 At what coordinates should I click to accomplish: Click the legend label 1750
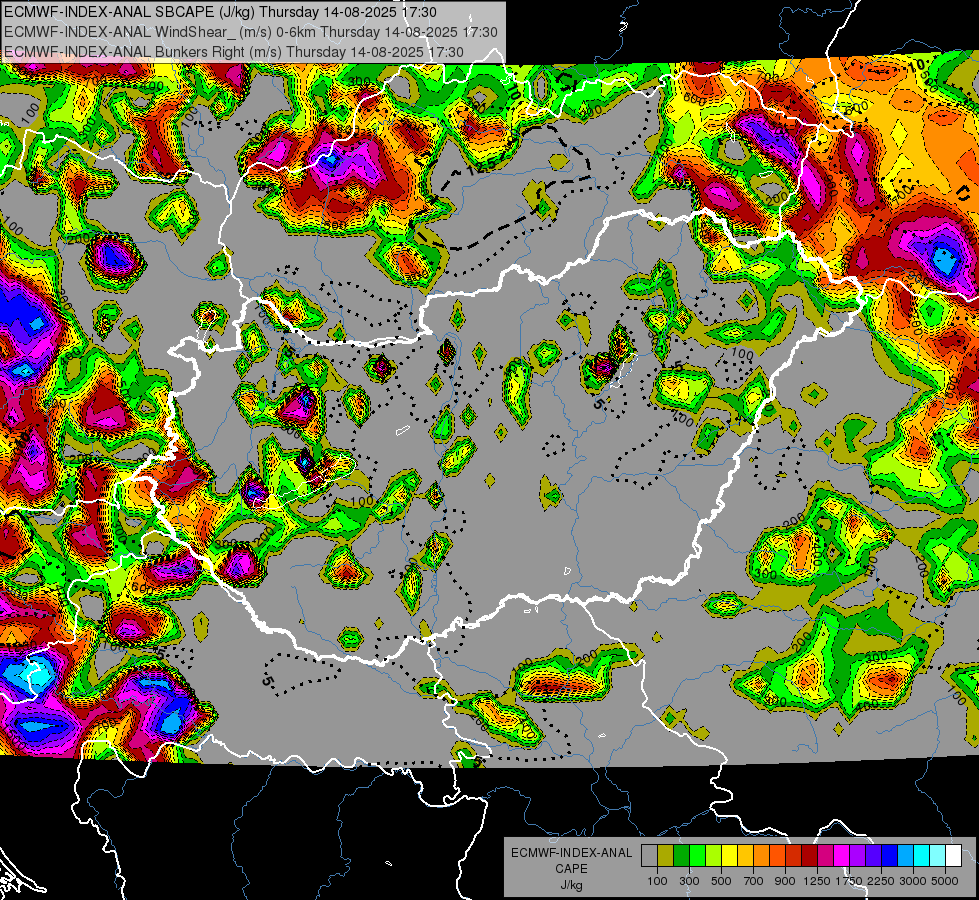point(850,881)
